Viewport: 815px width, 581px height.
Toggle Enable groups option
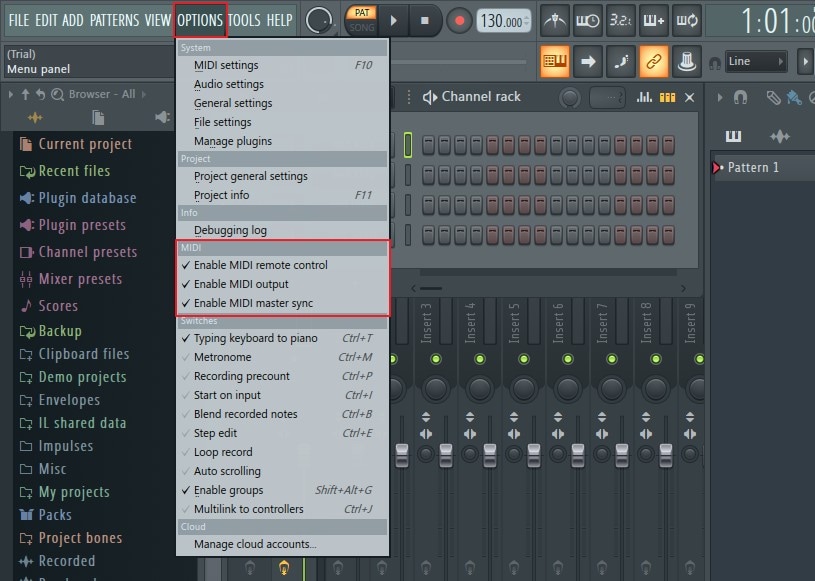[283, 490]
